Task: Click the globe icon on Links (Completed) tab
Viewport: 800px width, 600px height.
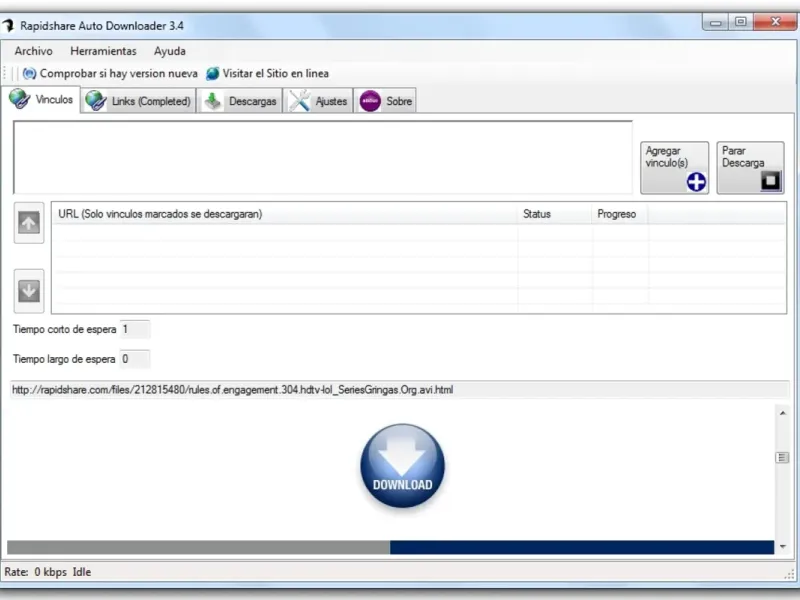Action: coord(95,101)
